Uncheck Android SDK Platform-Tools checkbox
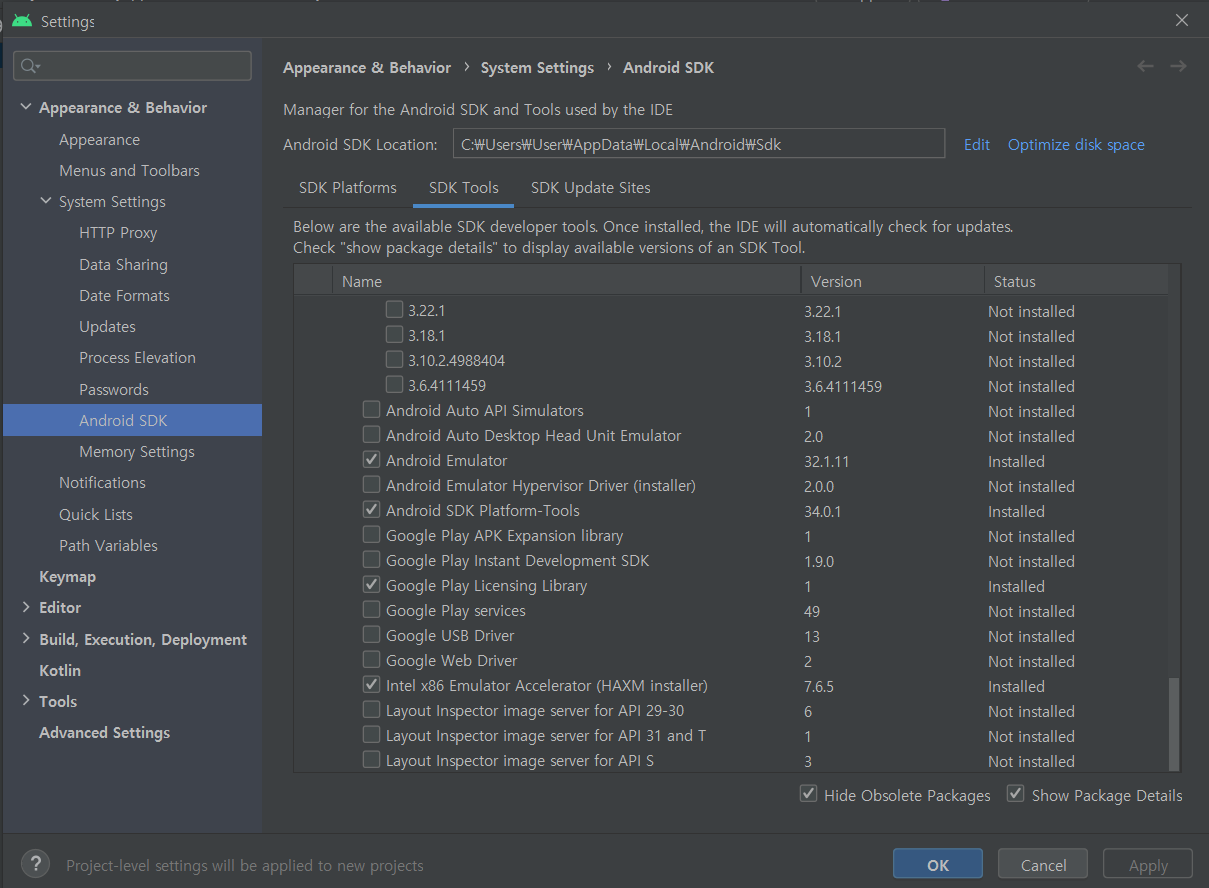 click(x=371, y=510)
